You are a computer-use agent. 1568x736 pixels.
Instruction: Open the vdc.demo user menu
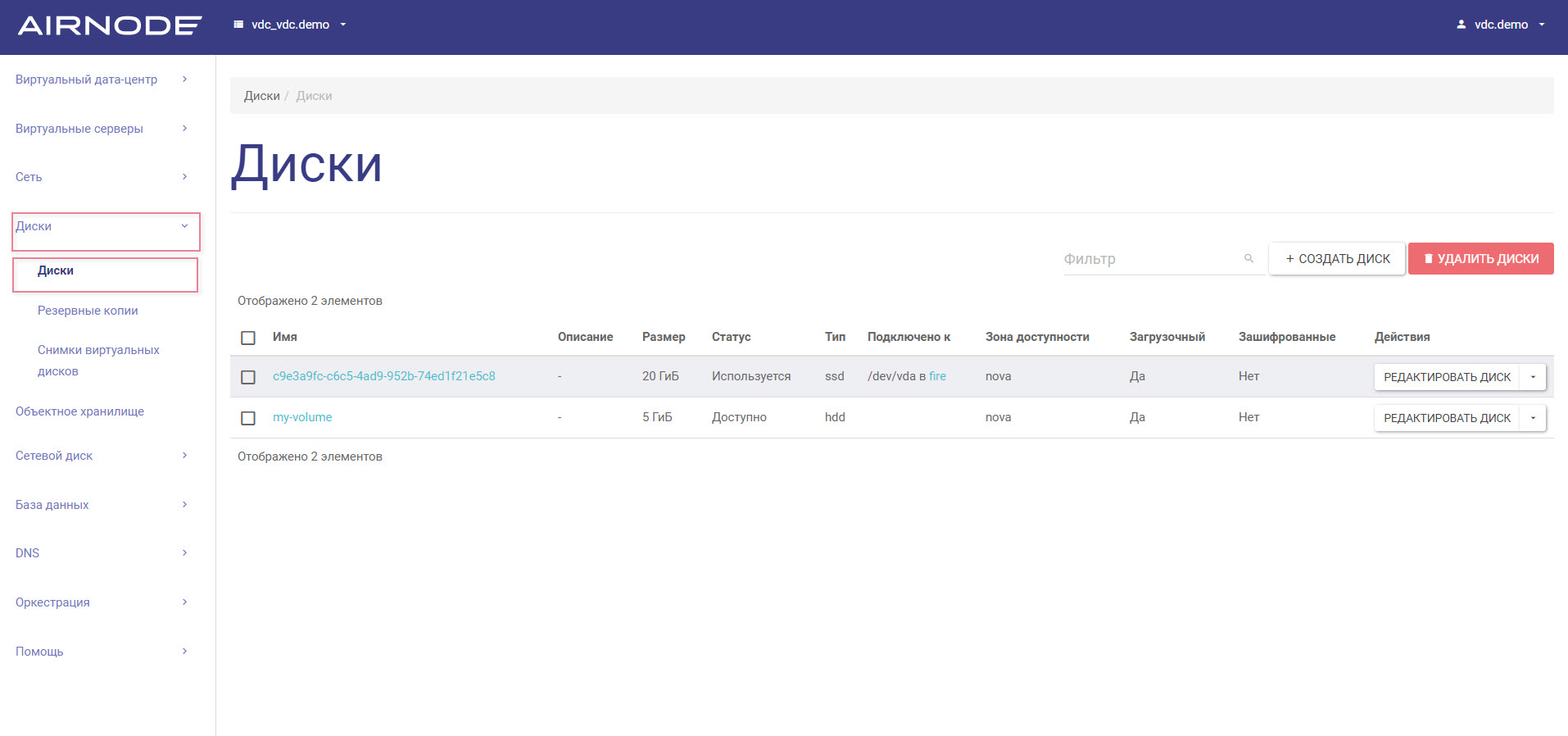[1501, 25]
